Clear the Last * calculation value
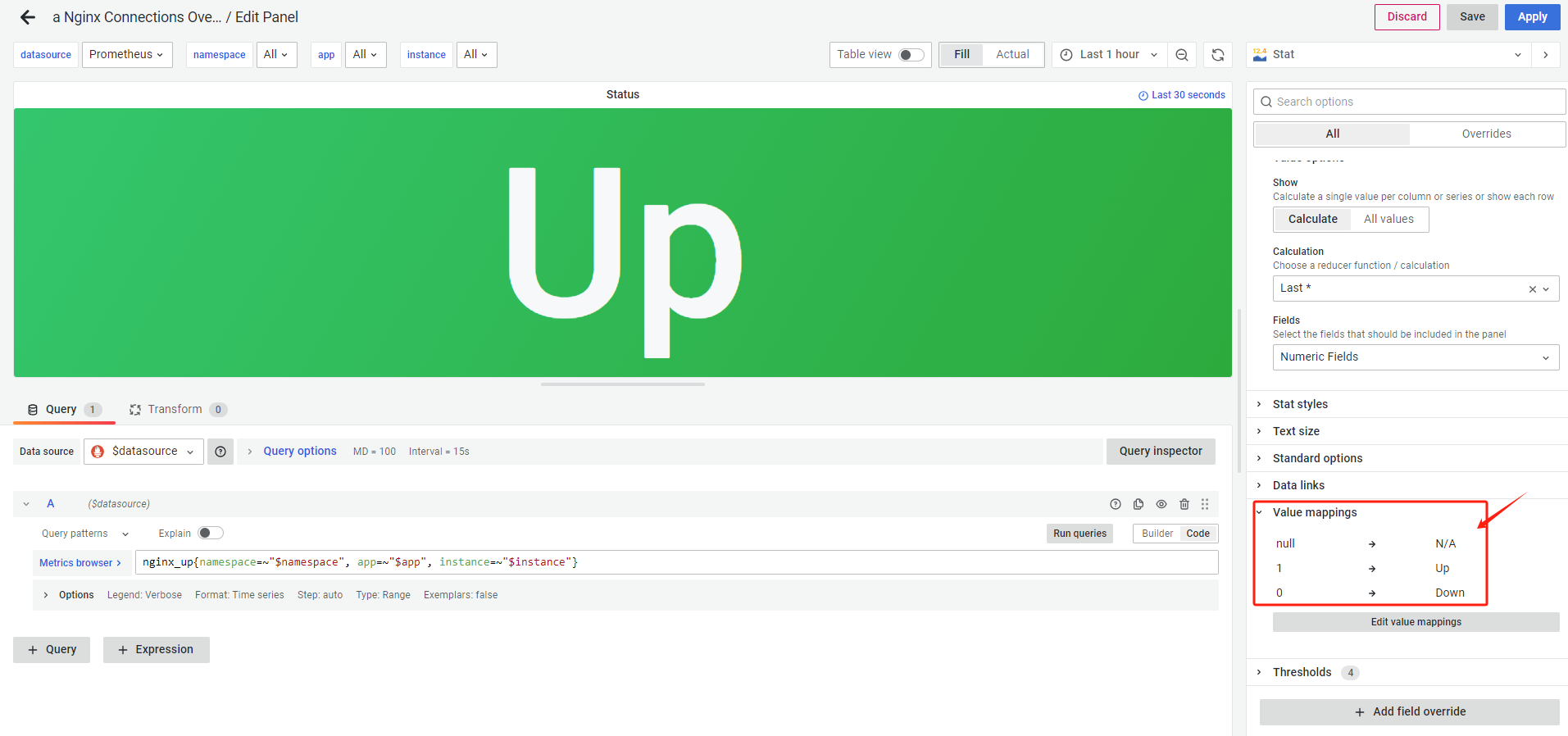The height and width of the screenshot is (736, 1568). [1532, 289]
